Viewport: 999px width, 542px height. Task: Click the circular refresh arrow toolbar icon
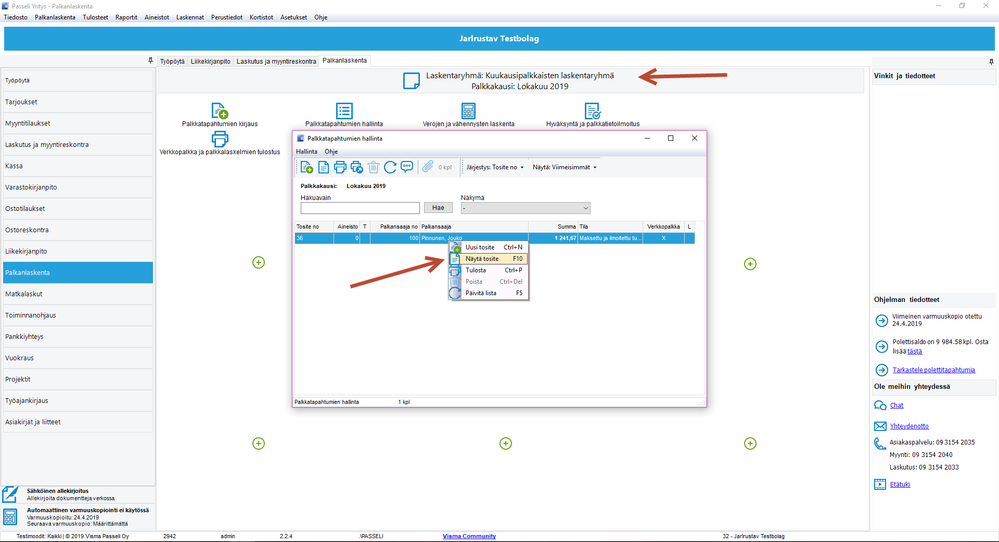coord(390,167)
